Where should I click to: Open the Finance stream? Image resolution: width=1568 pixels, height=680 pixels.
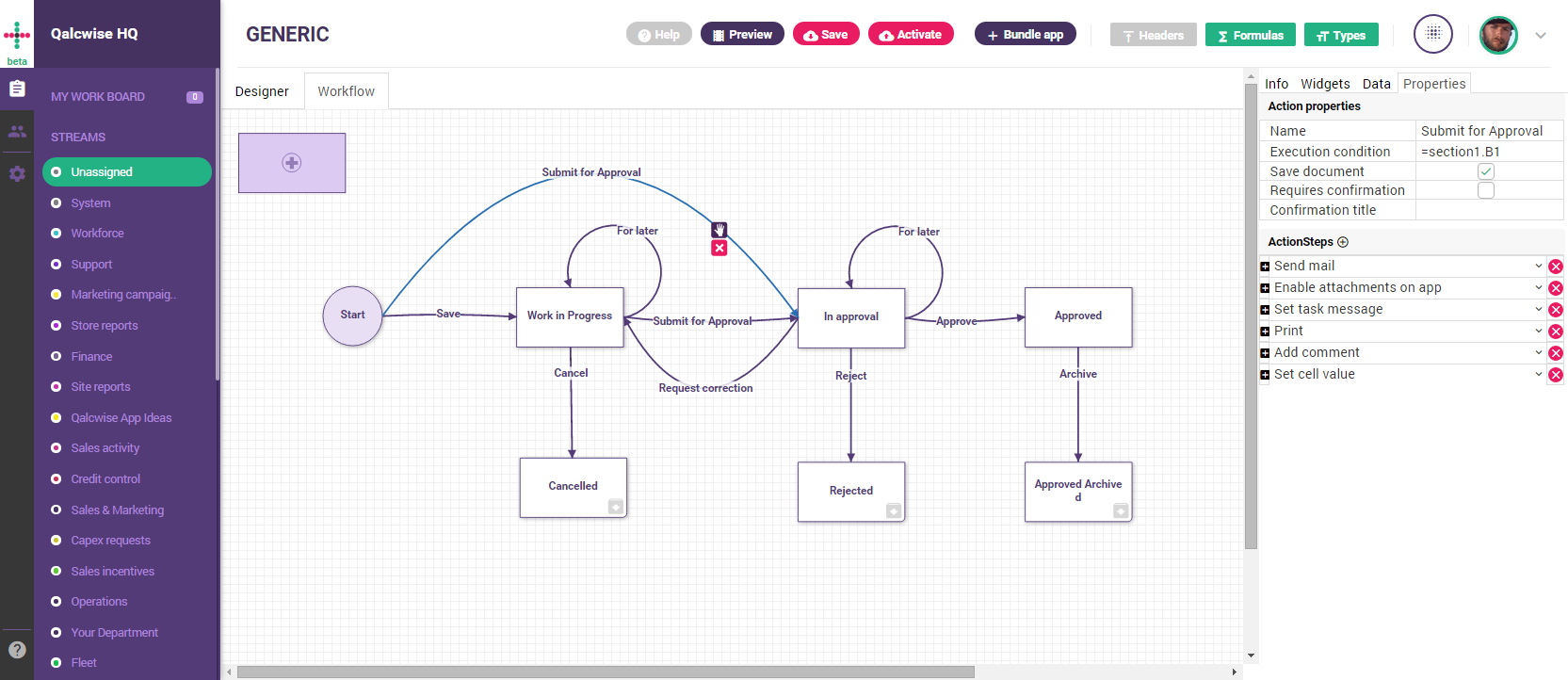click(91, 357)
